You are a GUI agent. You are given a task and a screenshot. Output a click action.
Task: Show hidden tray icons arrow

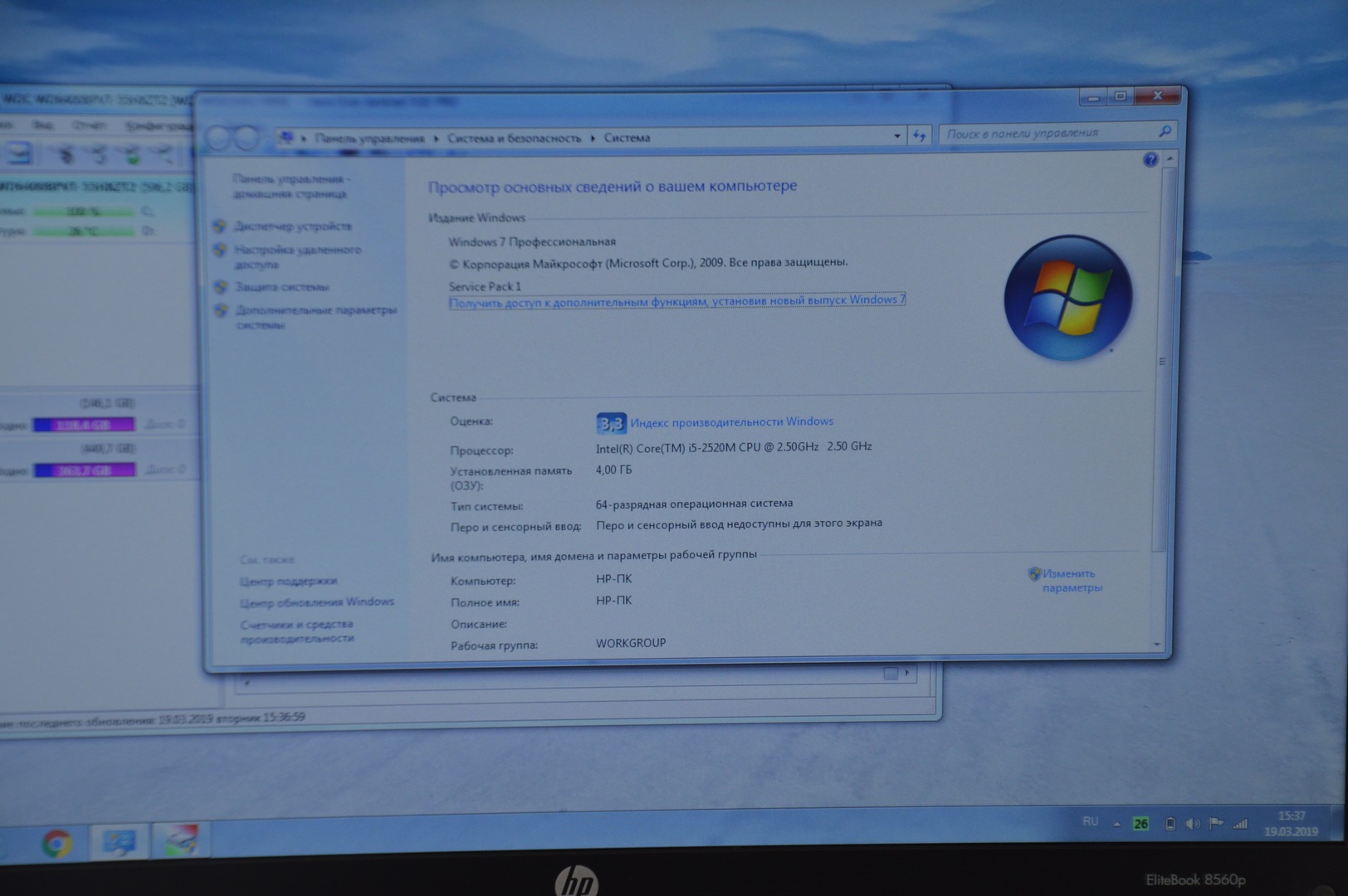(x=1116, y=824)
